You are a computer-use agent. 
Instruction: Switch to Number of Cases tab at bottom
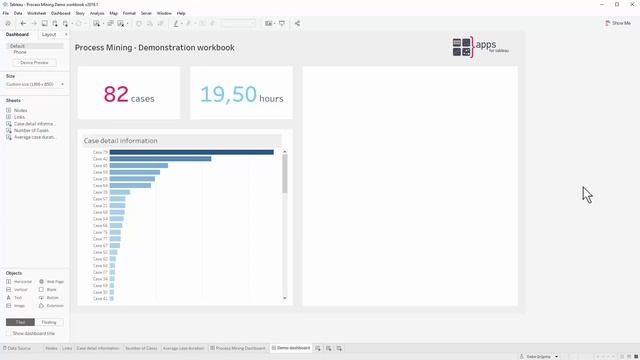pos(141,348)
